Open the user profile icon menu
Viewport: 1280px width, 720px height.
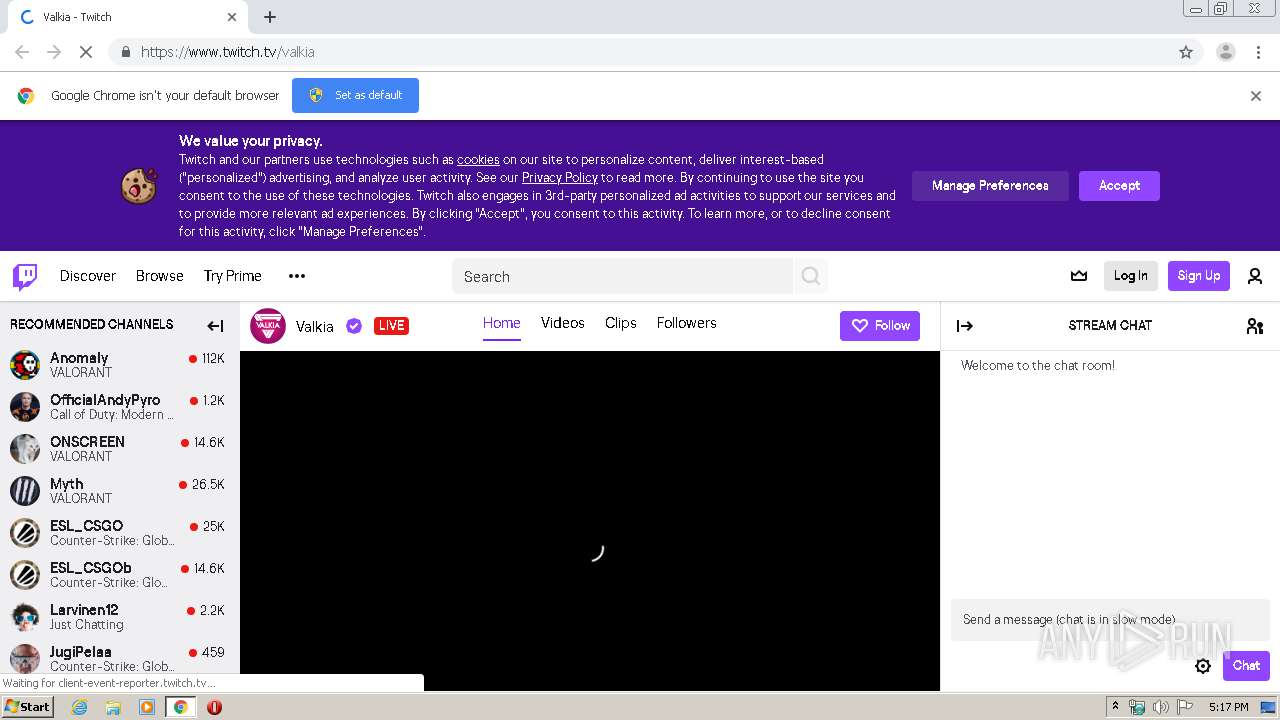1255,276
